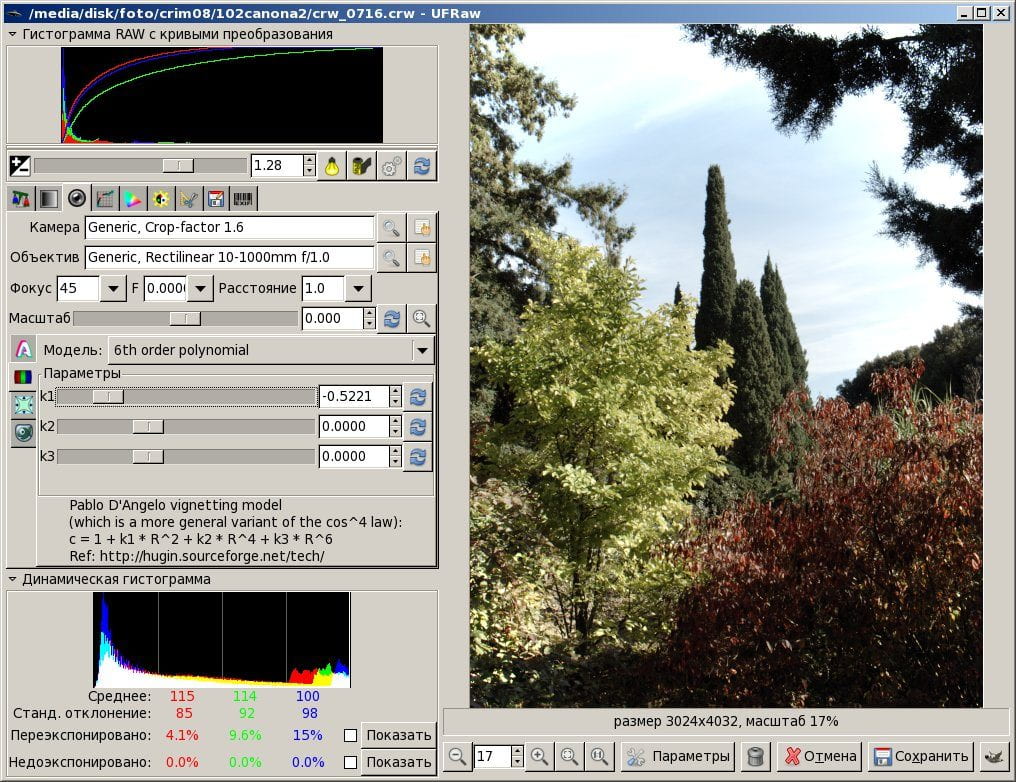Toggle Показать checkbox for Недоэкспонировано
The height and width of the screenshot is (782, 1016).
tap(351, 762)
